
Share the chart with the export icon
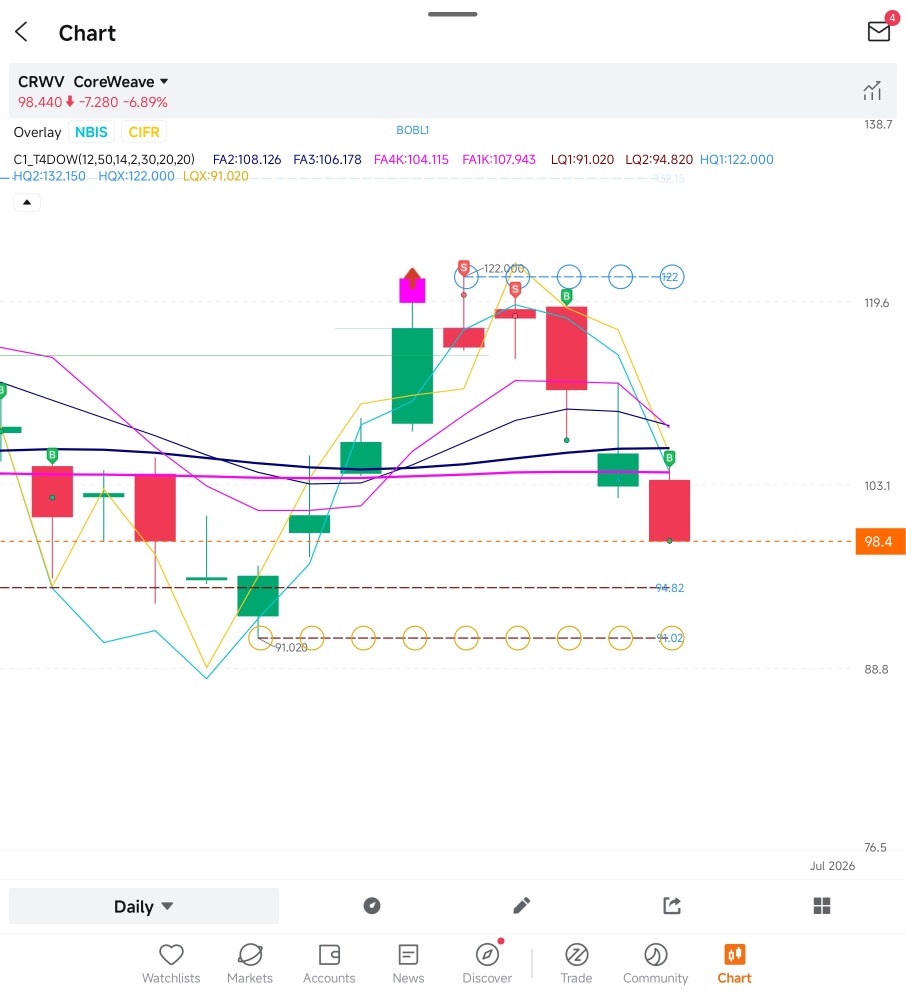pos(672,906)
